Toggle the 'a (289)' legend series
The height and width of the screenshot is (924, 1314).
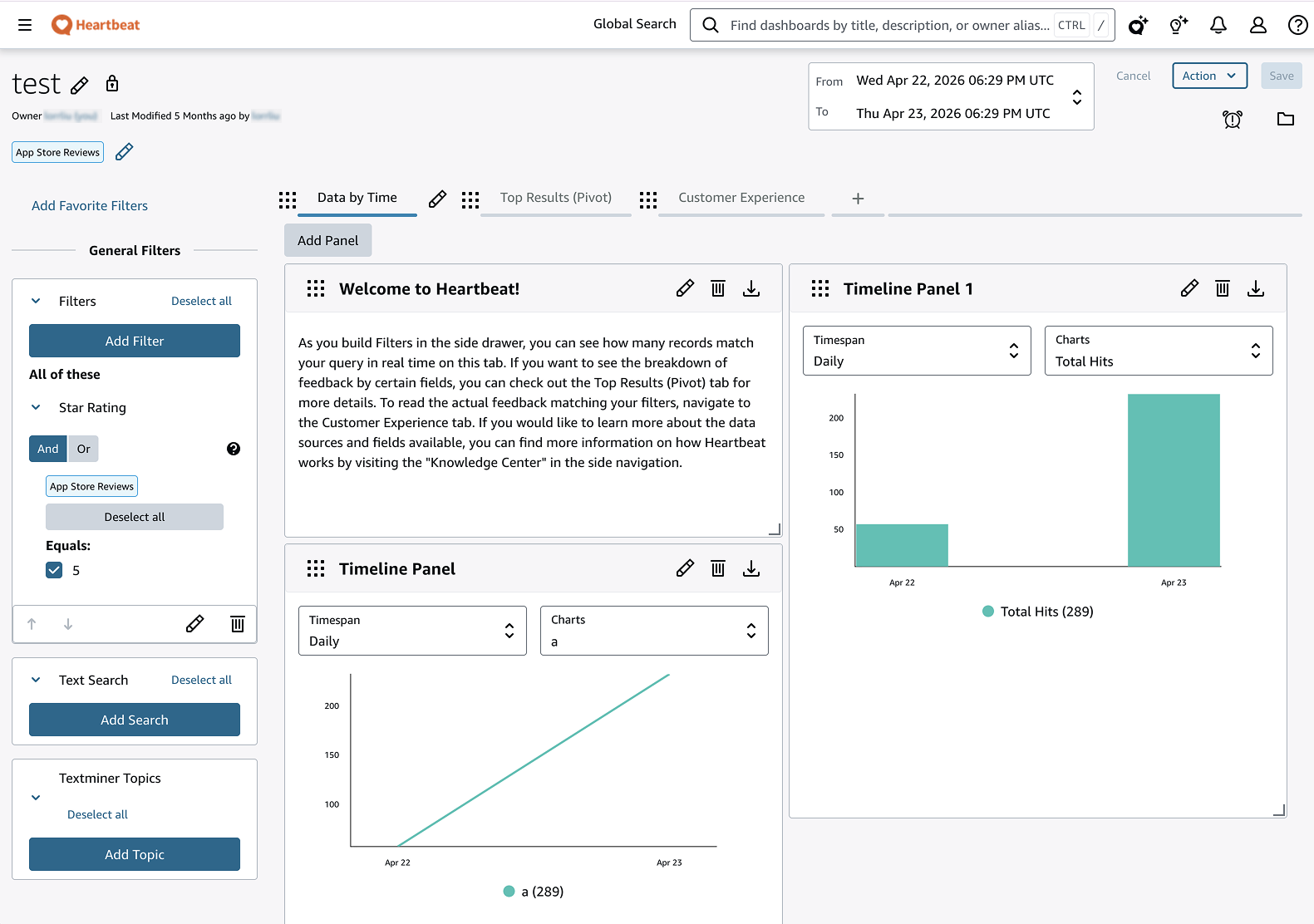(x=534, y=892)
